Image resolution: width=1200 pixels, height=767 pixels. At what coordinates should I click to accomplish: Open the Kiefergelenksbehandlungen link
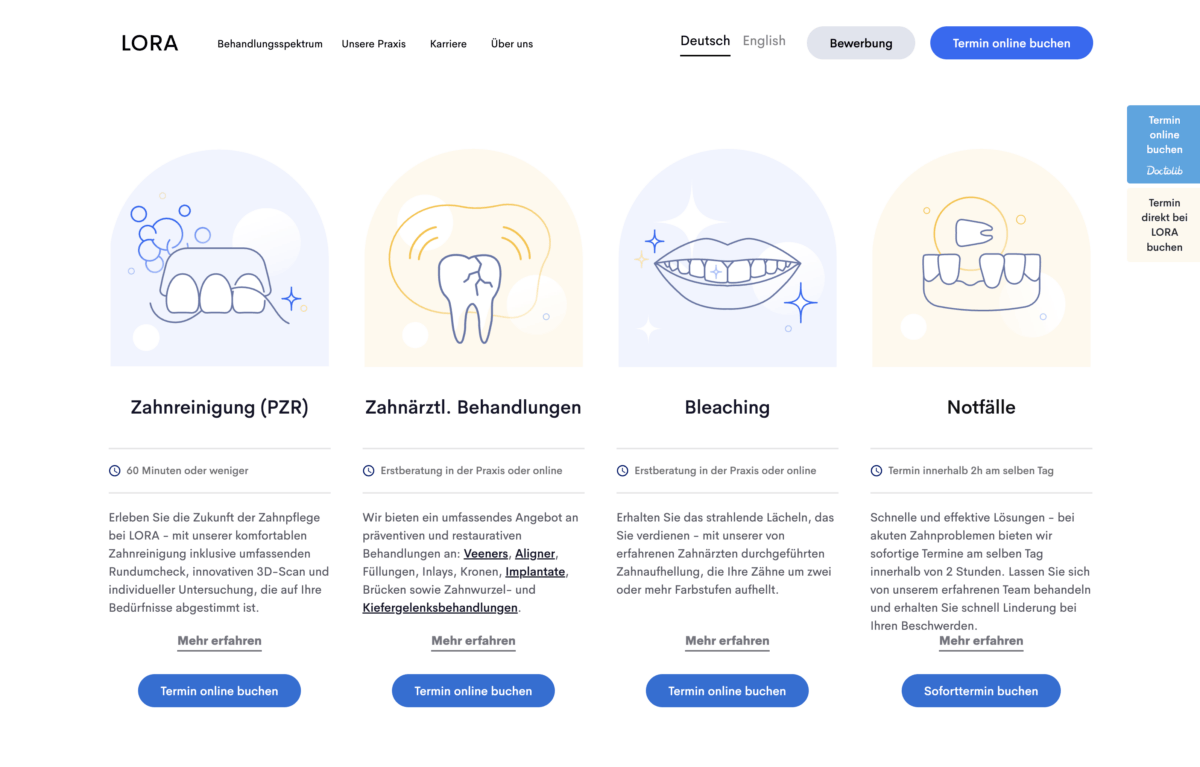click(440, 608)
